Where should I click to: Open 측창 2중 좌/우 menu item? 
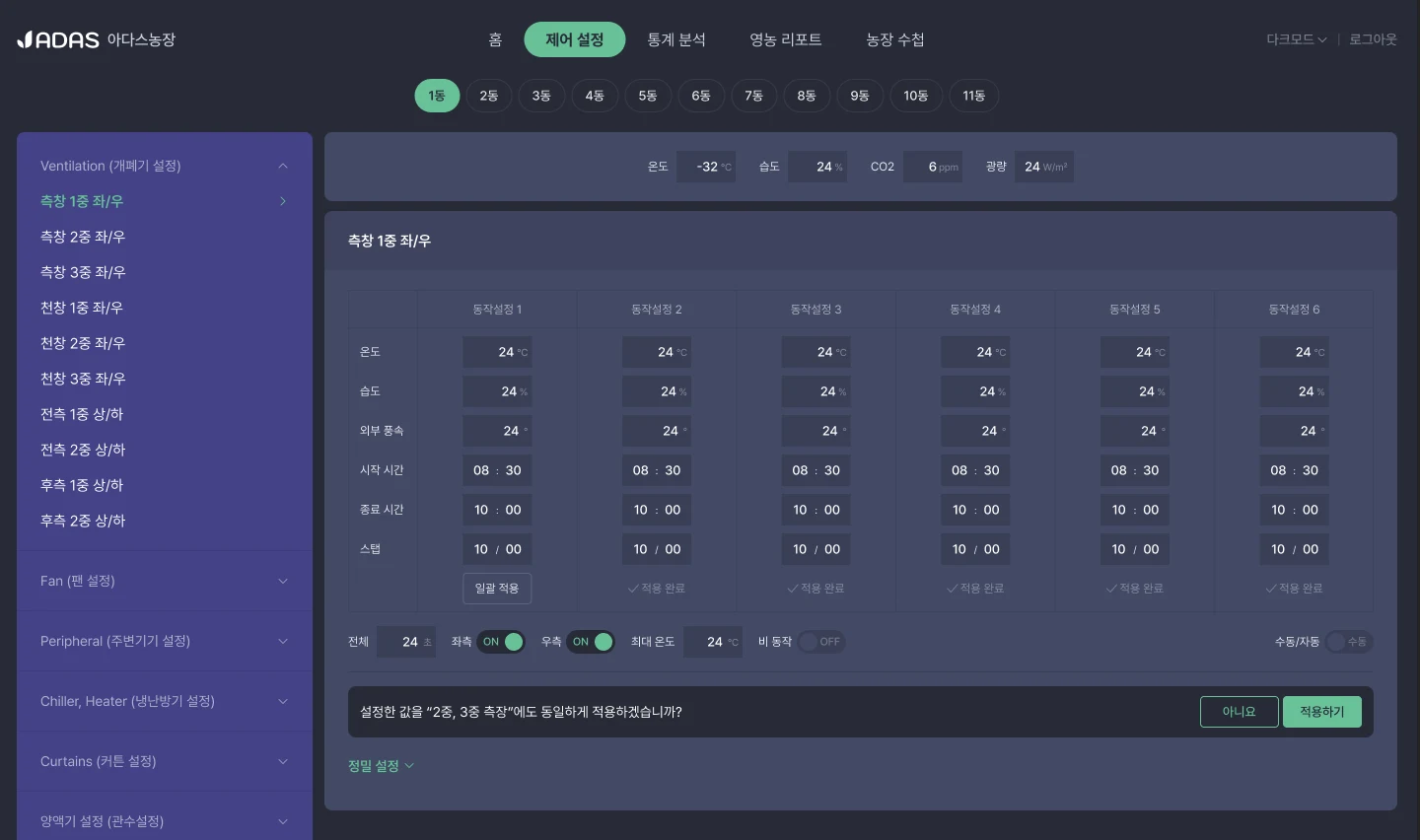click(83, 237)
